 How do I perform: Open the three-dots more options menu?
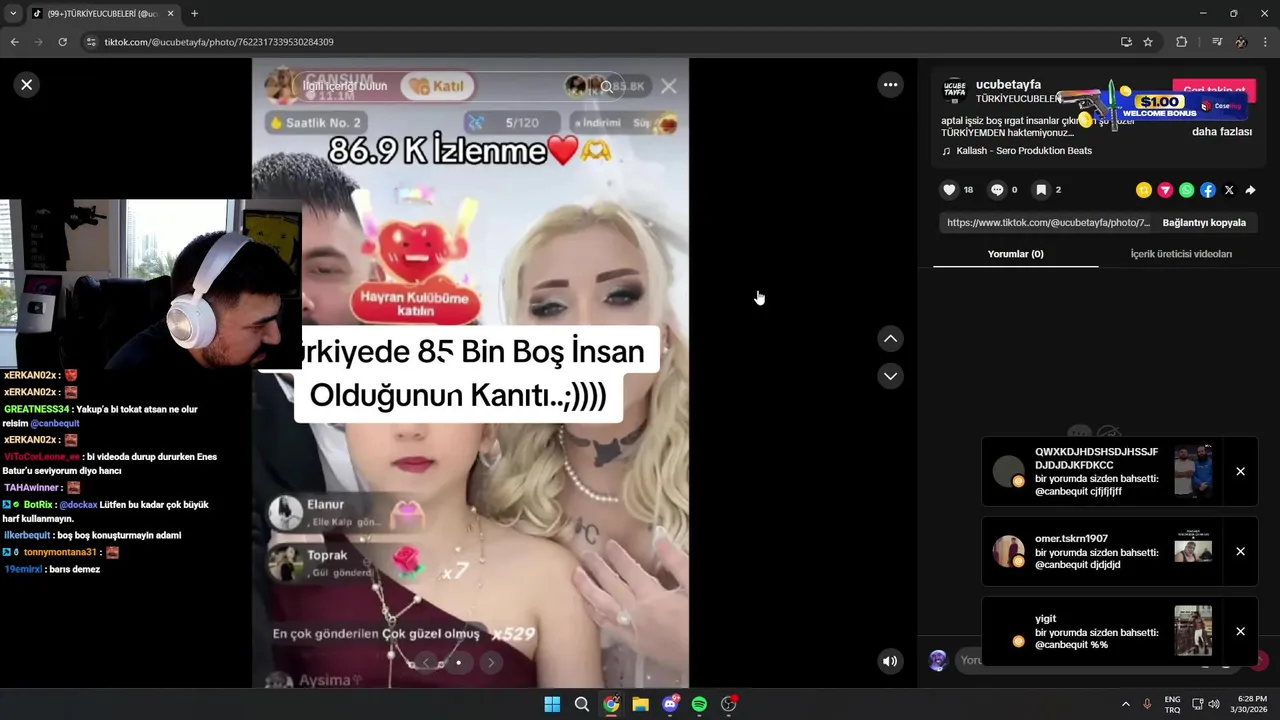point(890,85)
